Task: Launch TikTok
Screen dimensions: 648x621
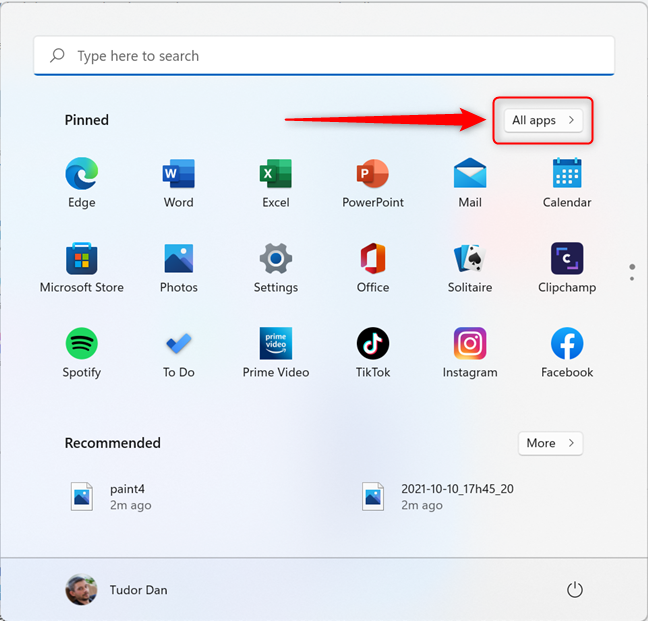Action: pyautogui.click(x=373, y=353)
